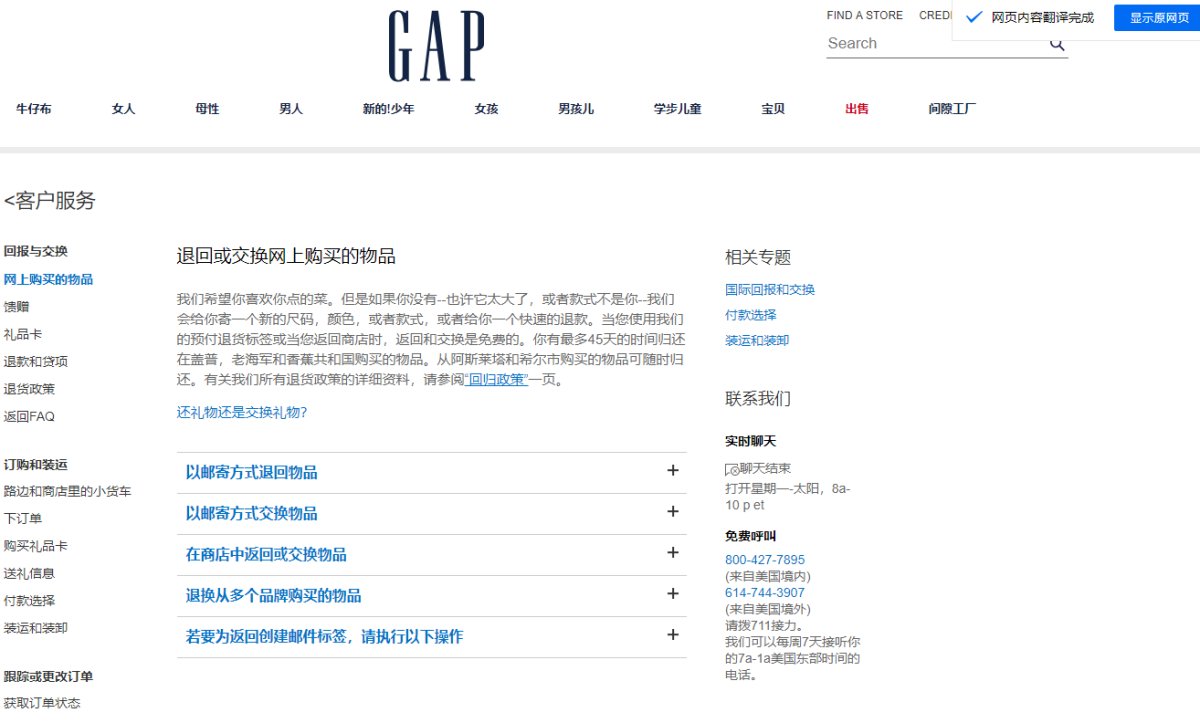The width and height of the screenshot is (1200, 723).
Task: Open 在商店中返回或交换物品 accordion title
Action: (266, 554)
